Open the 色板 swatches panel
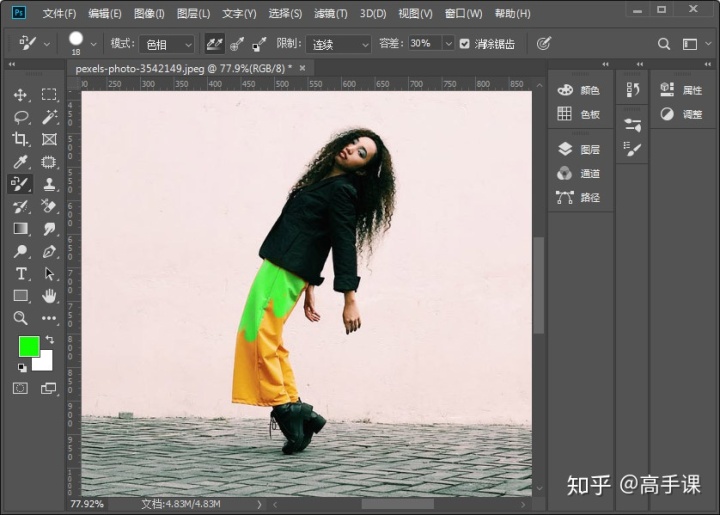Viewport: 720px width, 515px height. pos(579,114)
